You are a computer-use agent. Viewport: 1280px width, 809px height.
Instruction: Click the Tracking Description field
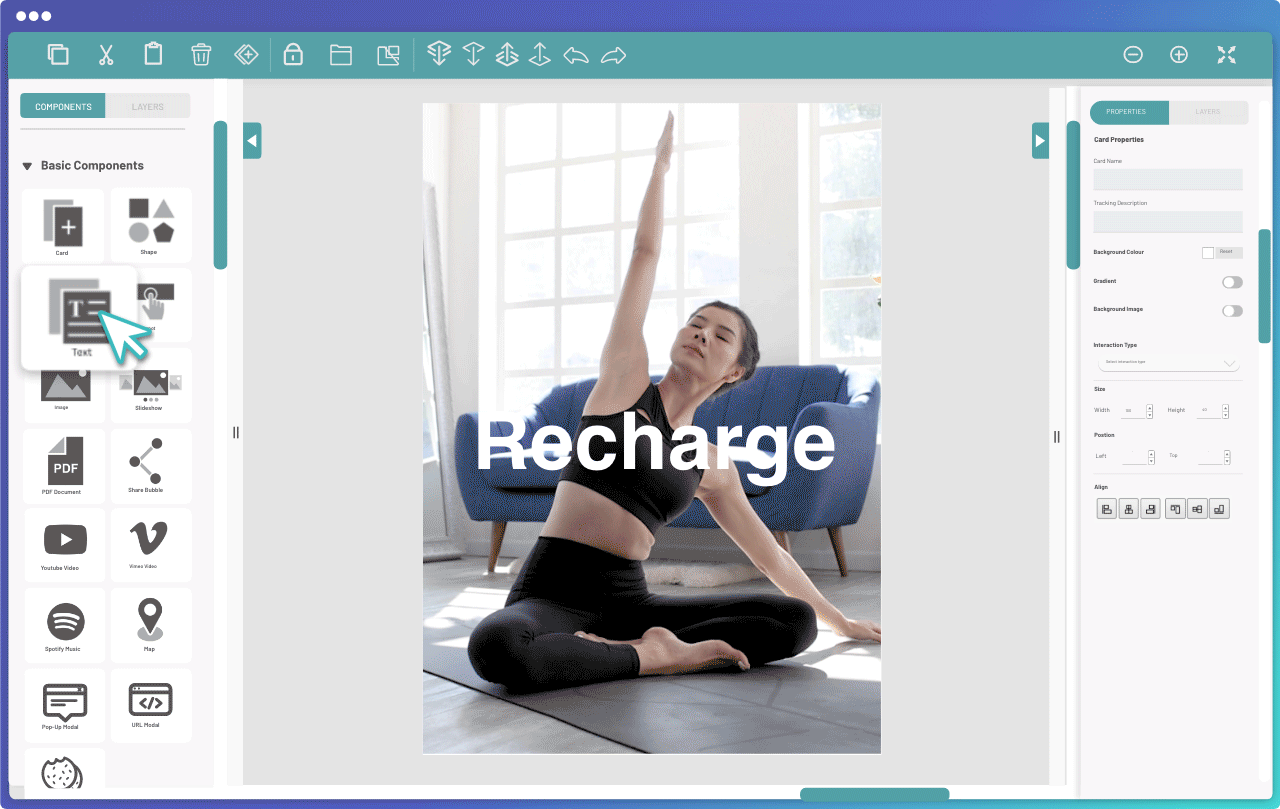click(x=1168, y=221)
